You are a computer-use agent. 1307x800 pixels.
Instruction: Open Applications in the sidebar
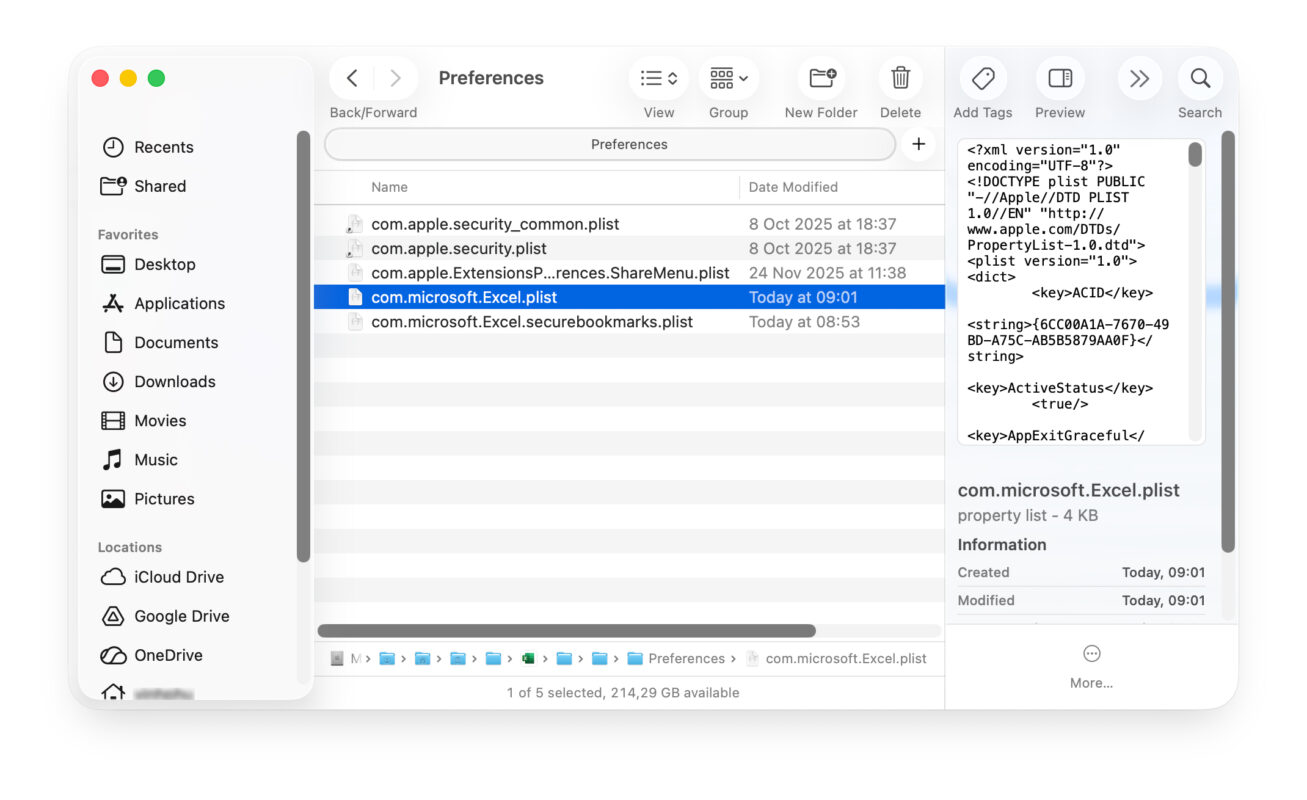[x=180, y=303]
